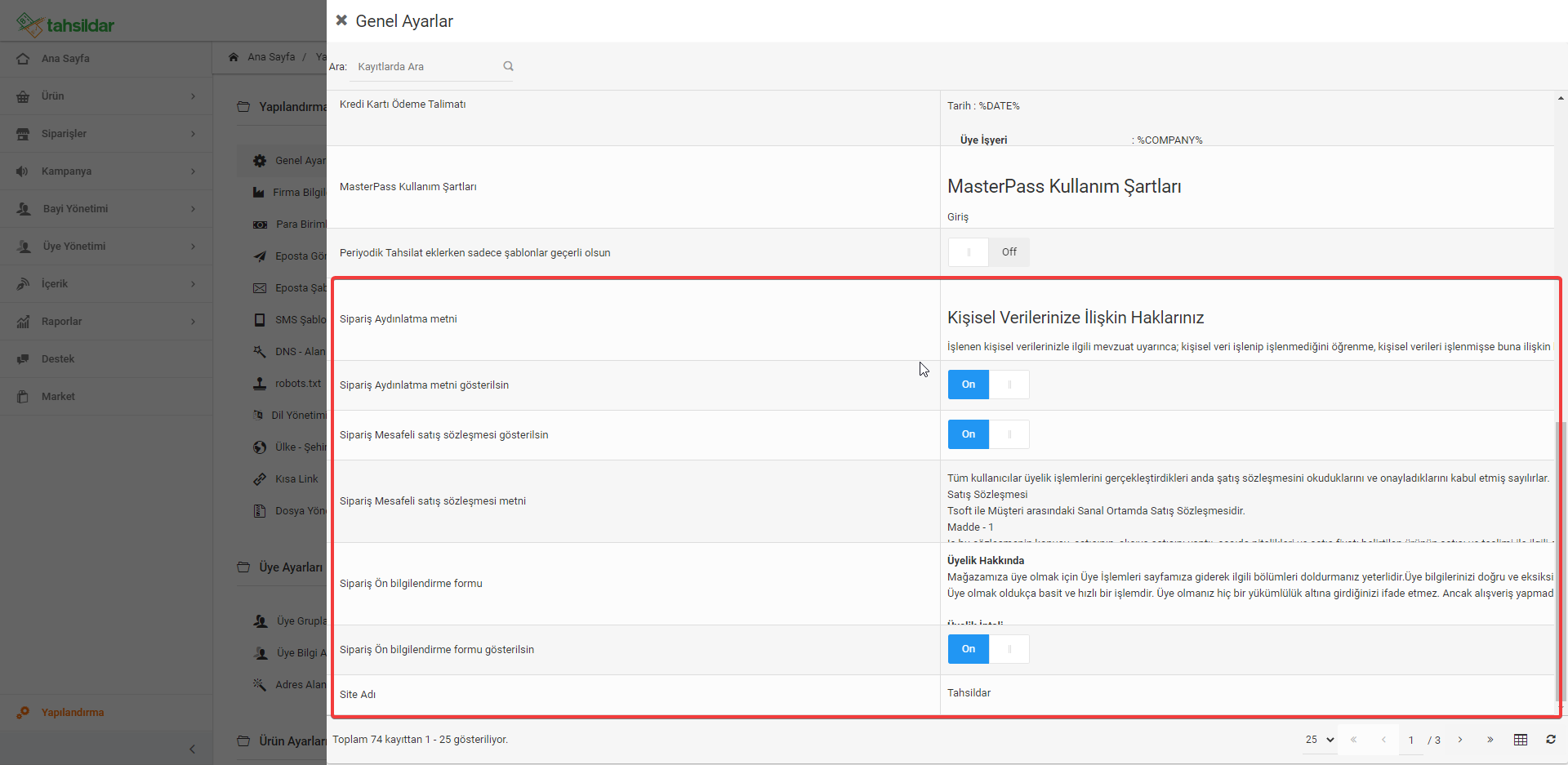This screenshot has height=765, width=1568.
Task: Expand the Ürün sidebar menu
Action: [106, 96]
